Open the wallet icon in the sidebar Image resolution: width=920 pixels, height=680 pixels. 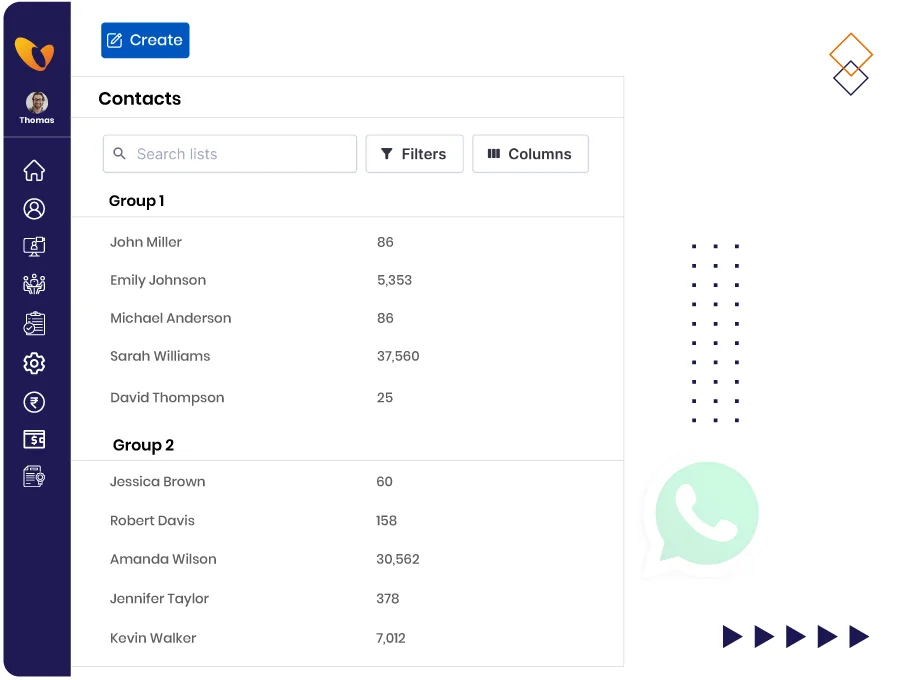[x=34, y=439]
